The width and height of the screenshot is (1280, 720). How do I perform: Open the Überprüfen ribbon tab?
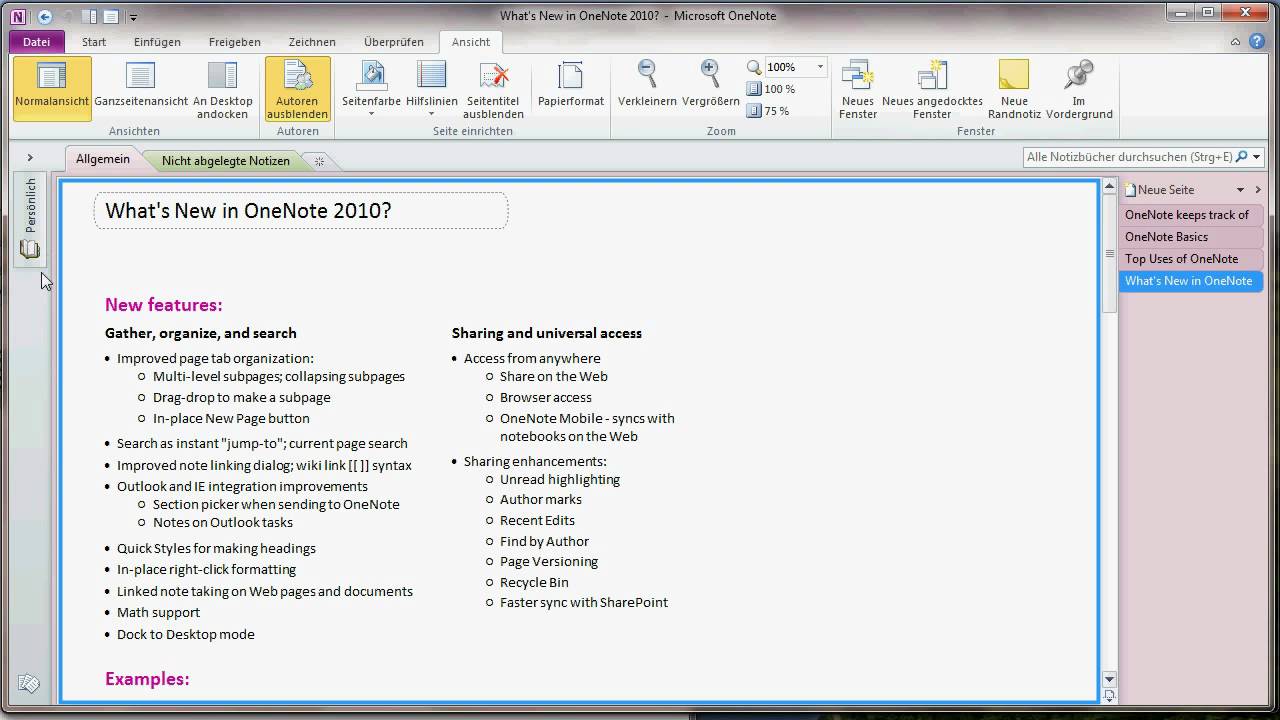pyautogui.click(x=393, y=42)
